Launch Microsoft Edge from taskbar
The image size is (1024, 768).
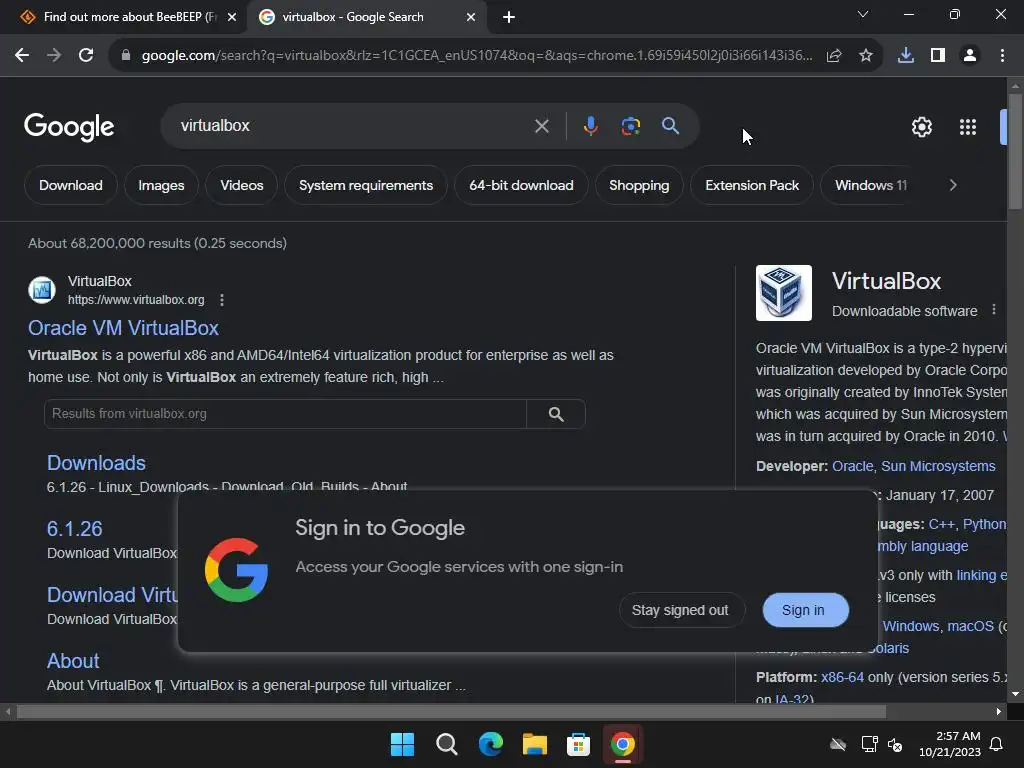(490, 744)
